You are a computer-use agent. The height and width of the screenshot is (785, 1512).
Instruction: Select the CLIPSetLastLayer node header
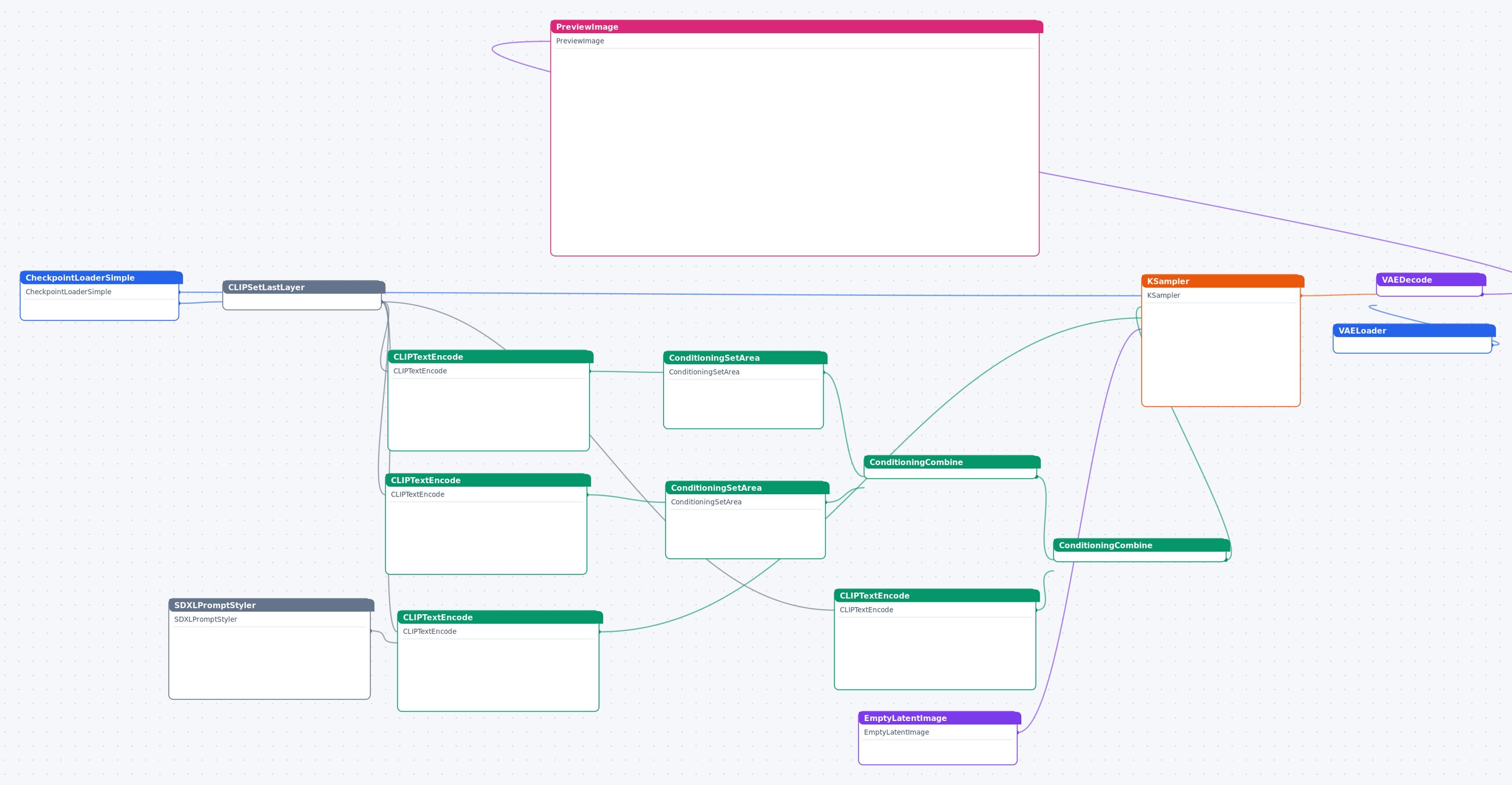(x=304, y=287)
